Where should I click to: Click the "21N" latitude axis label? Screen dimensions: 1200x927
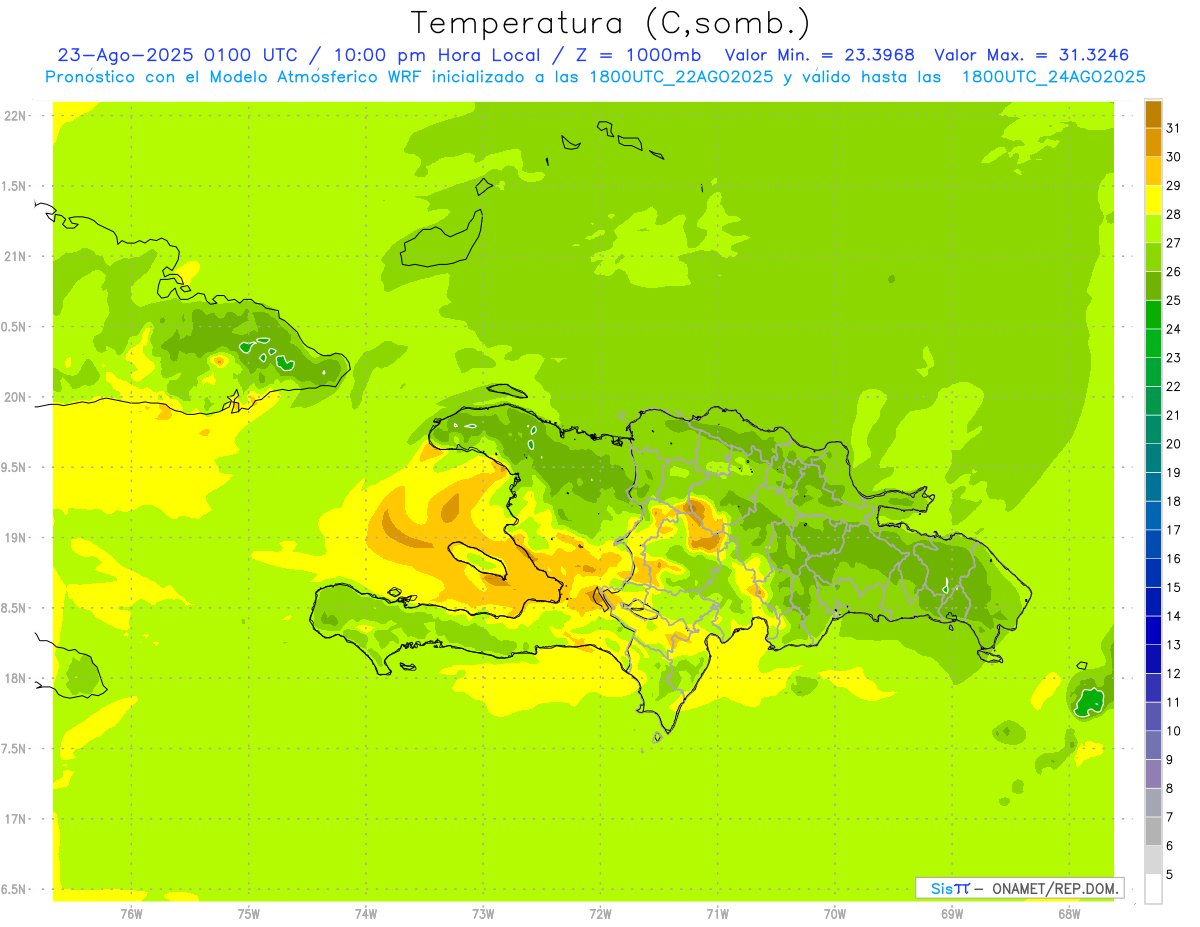click(15, 257)
